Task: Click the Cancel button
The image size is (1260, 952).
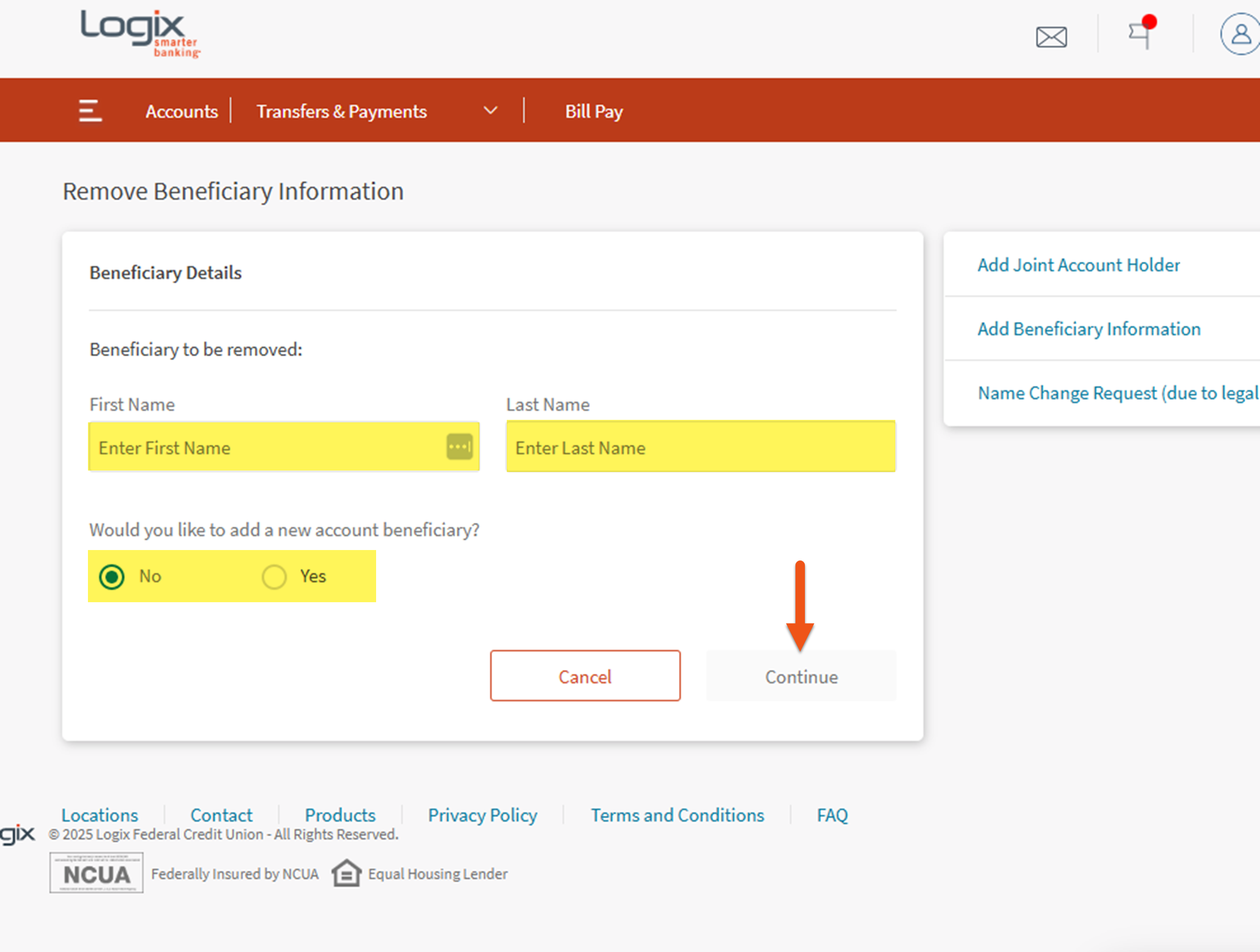Action: point(585,676)
